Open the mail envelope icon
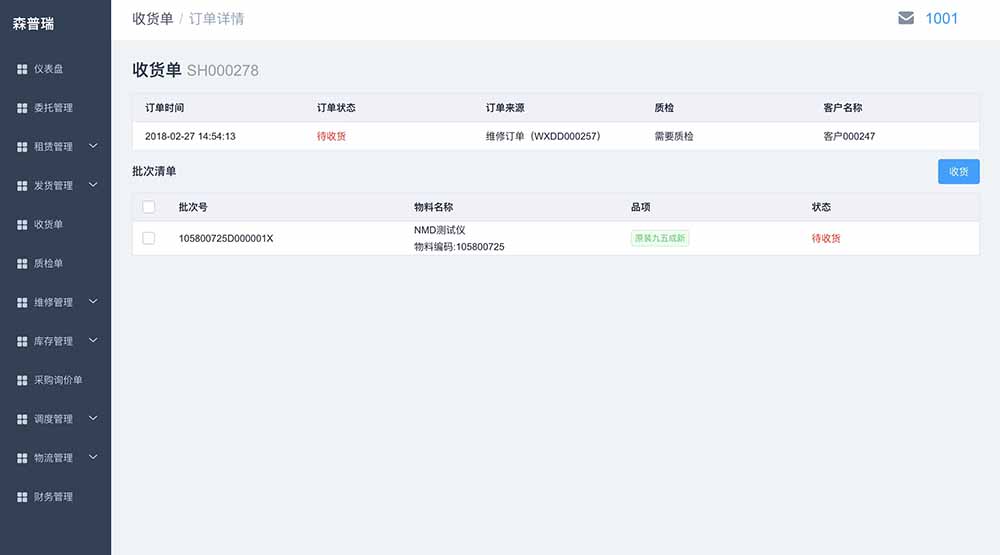The height and width of the screenshot is (555, 1000). point(906,18)
